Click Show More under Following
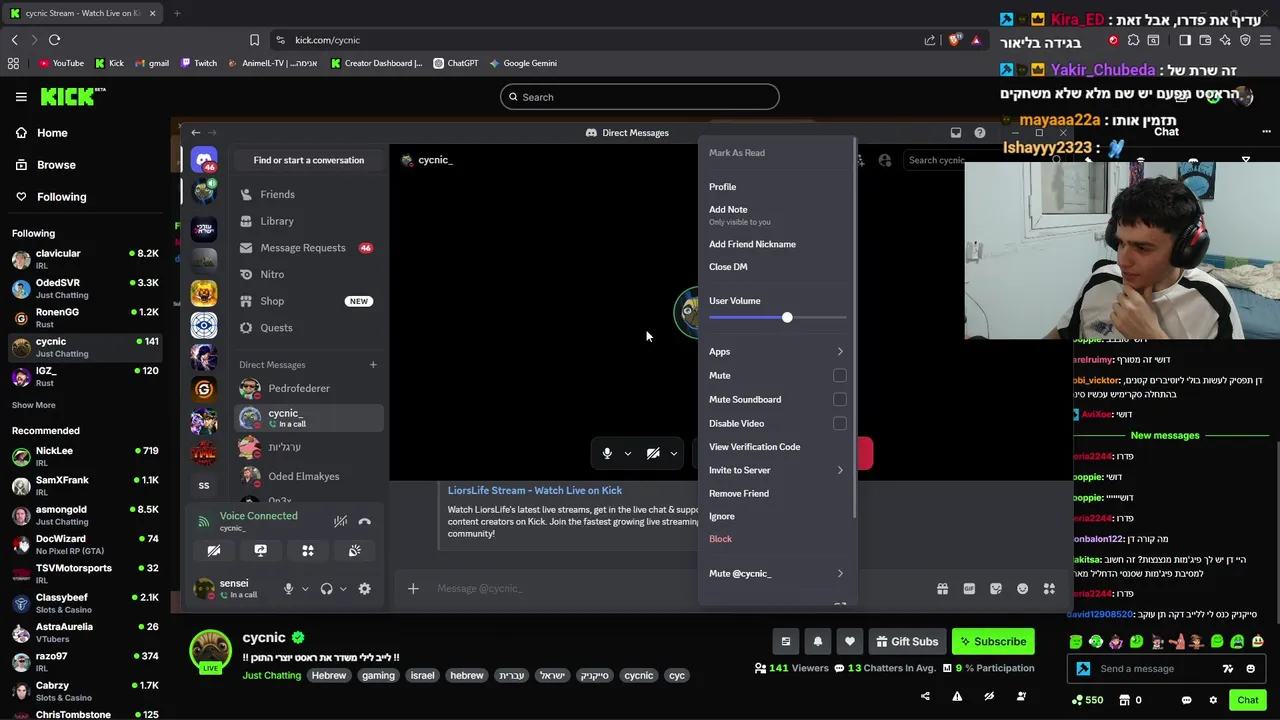1280x720 pixels. point(34,405)
